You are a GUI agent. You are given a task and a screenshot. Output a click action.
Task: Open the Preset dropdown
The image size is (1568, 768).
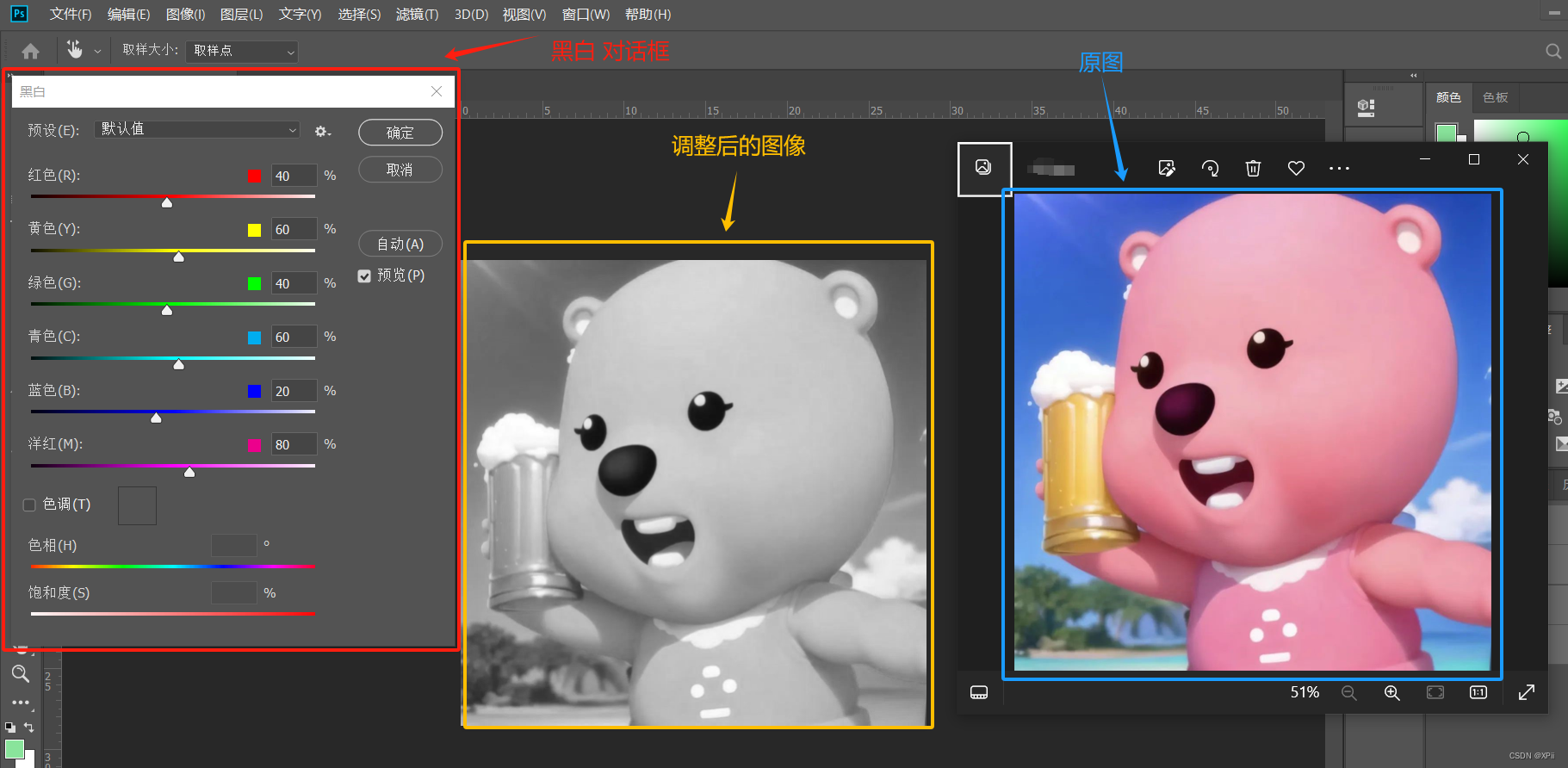pos(197,129)
